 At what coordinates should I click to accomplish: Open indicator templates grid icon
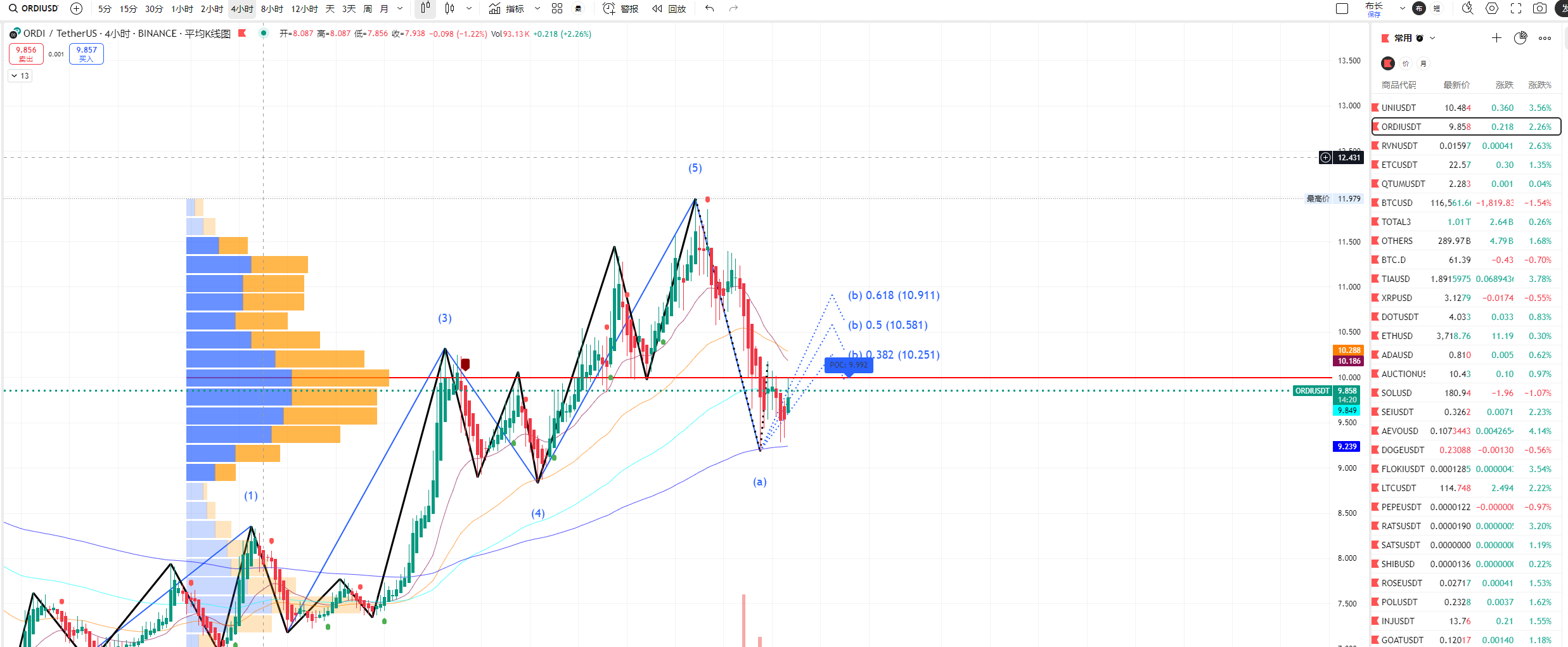pos(557,8)
